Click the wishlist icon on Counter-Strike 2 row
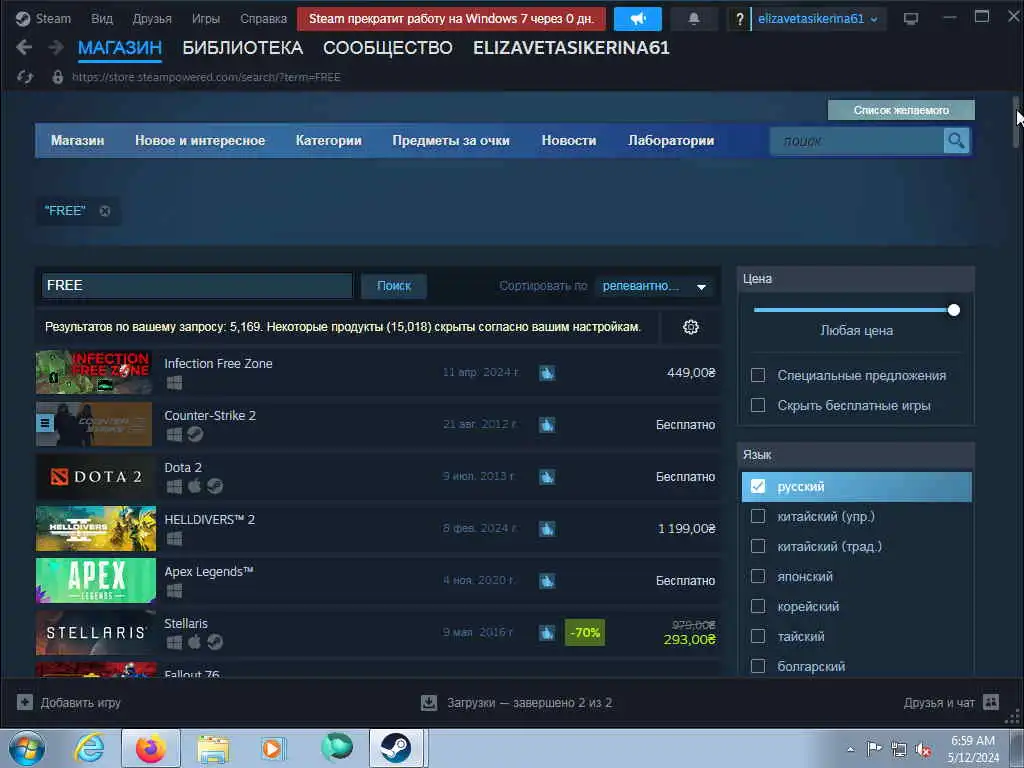Viewport: 1024px width, 768px height. [547, 424]
